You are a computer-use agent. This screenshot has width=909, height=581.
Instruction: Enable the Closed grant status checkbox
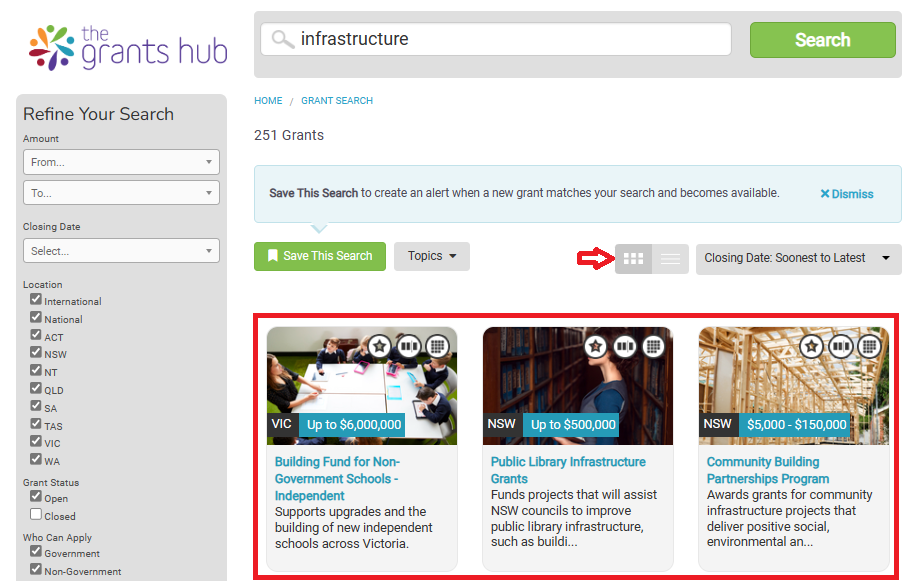(36, 515)
